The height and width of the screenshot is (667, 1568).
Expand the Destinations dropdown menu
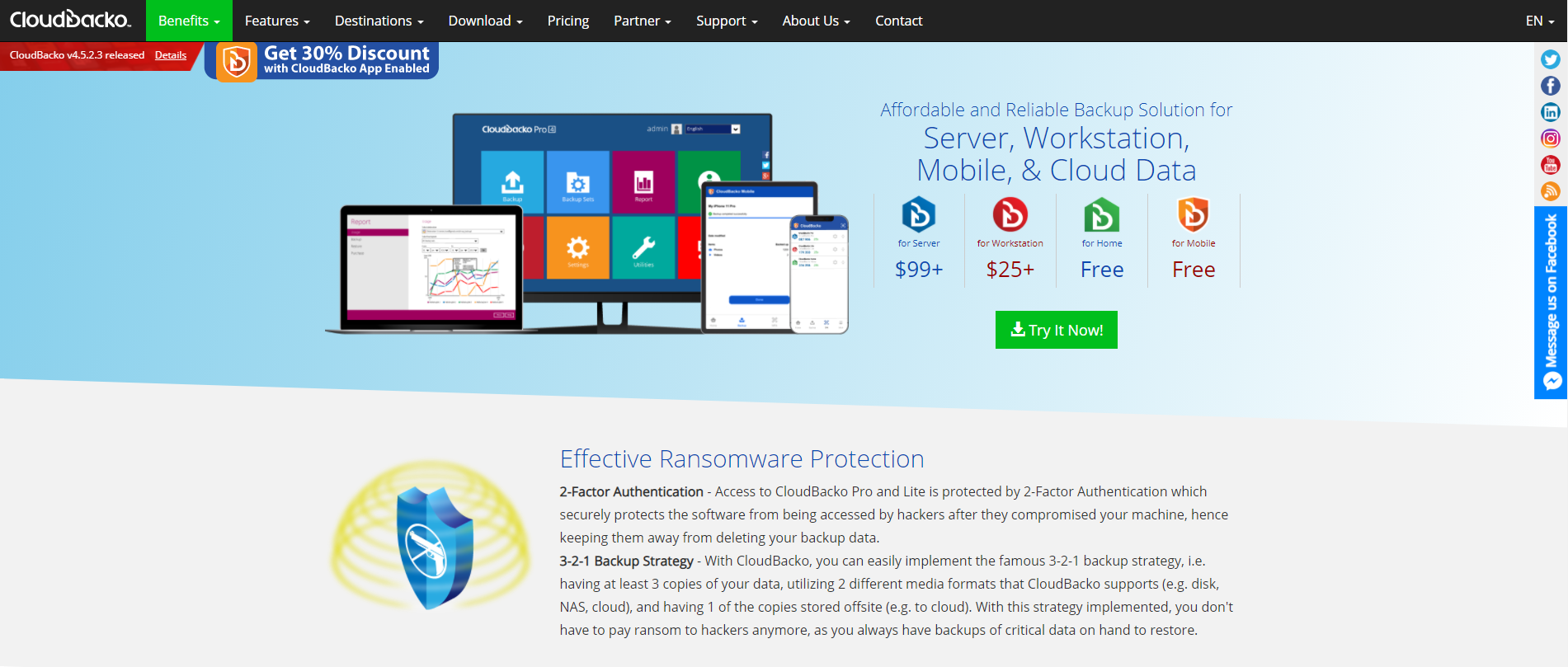(379, 21)
